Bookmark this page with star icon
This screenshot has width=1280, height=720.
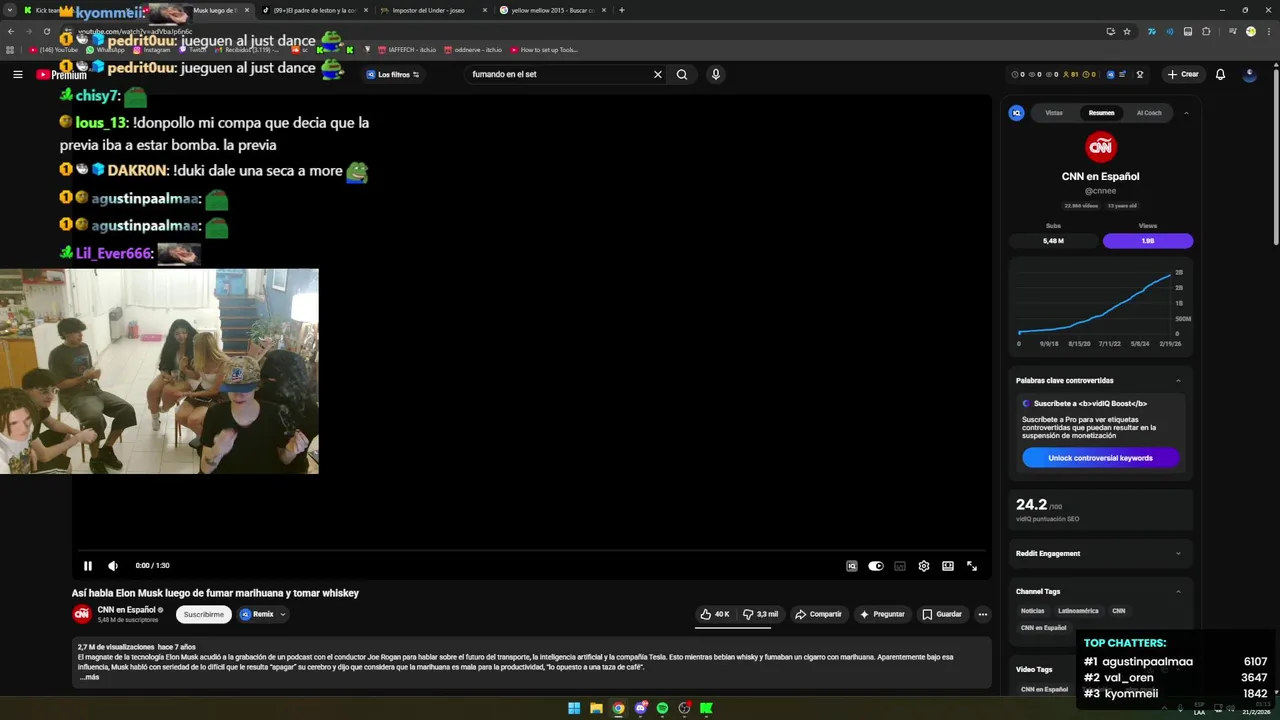tap(1127, 31)
